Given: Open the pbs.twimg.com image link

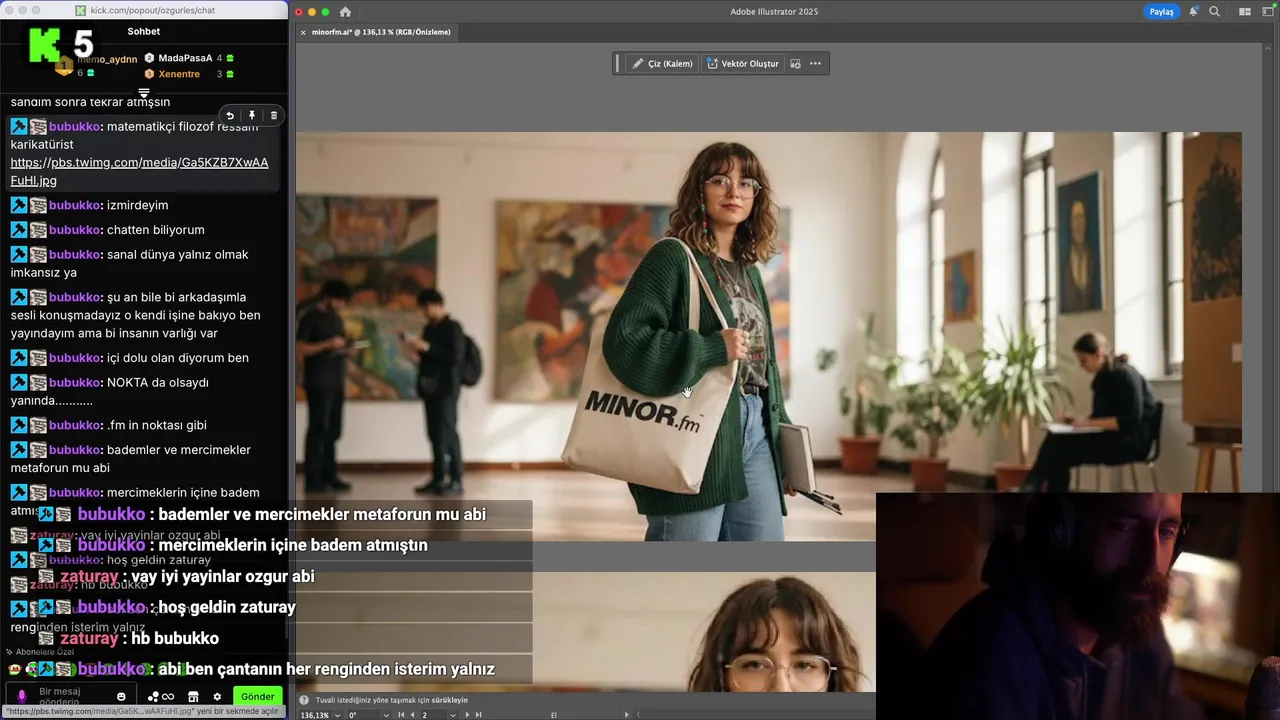Looking at the screenshot, I should (x=139, y=171).
